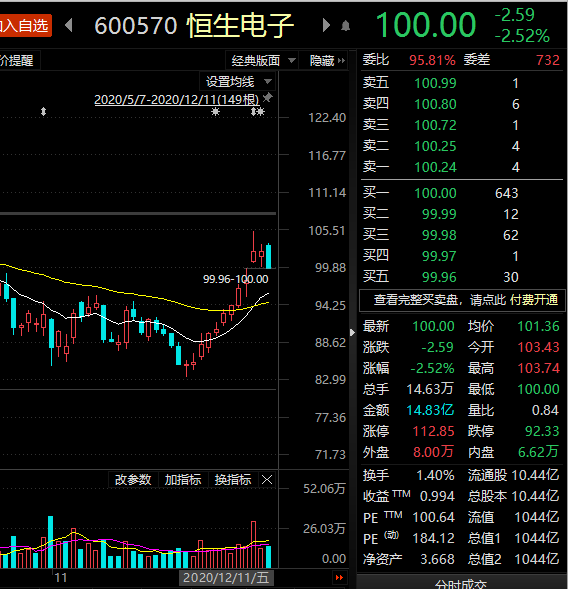
Task: Click 委差 value 732
Action: tap(548, 60)
